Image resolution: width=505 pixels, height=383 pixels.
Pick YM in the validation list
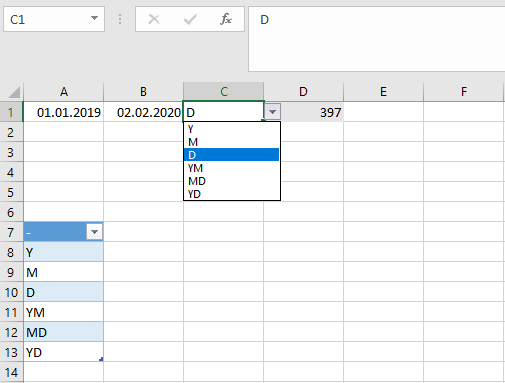pos(231,168)
